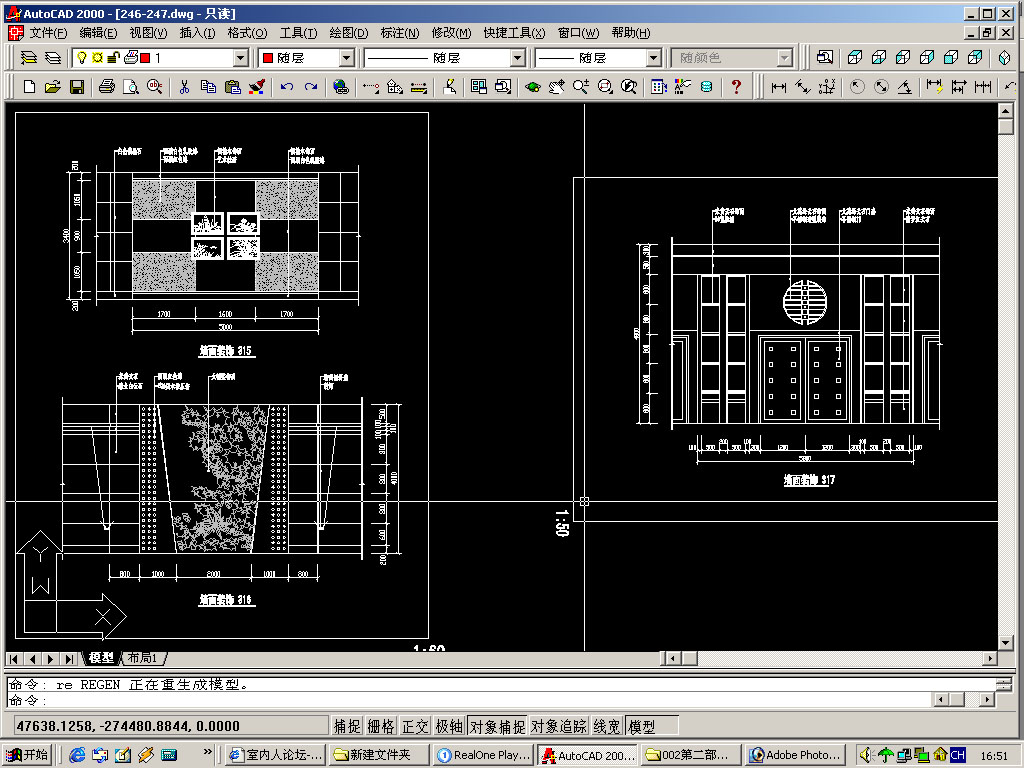Image resolution: width=1024 pixels, height=768 pixels.
Task: Click the Aligned Dimension icon
Action: [x=803, y=86]
